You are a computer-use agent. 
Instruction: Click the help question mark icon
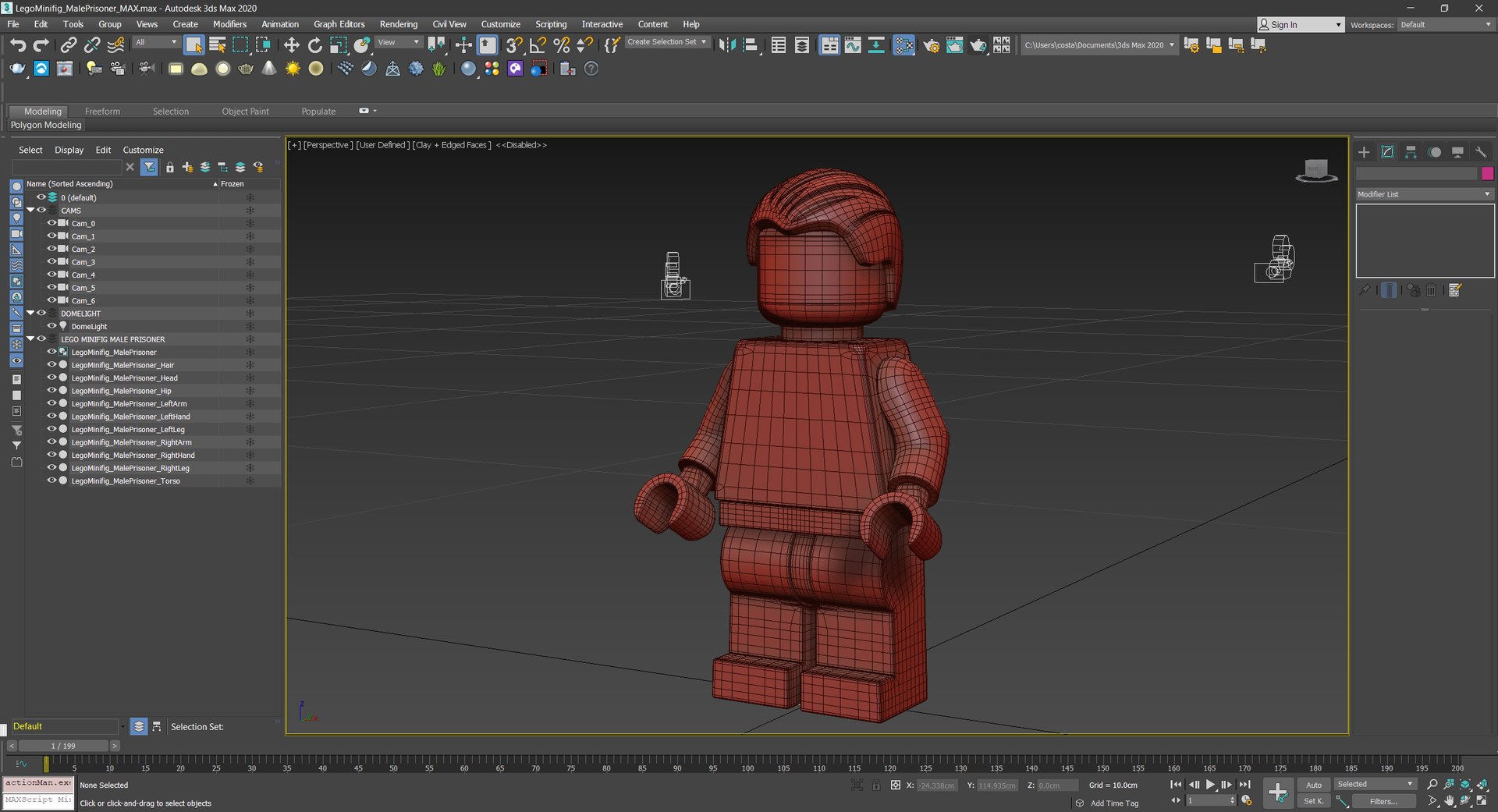(x=591, y=69)
